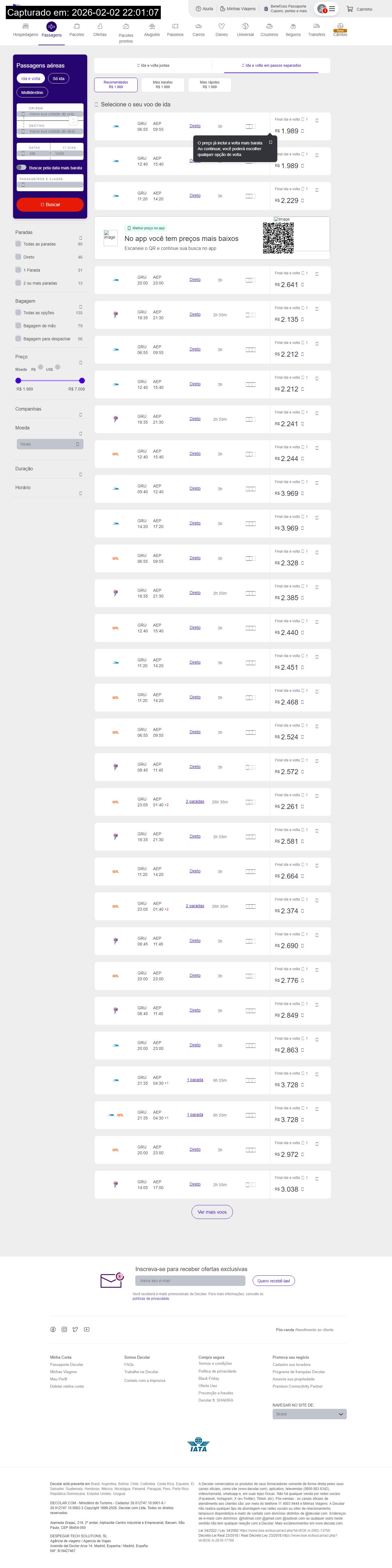Tick the Bagagem de mão checkbox
The image size is (392, 1568).
tap(18, 326)
